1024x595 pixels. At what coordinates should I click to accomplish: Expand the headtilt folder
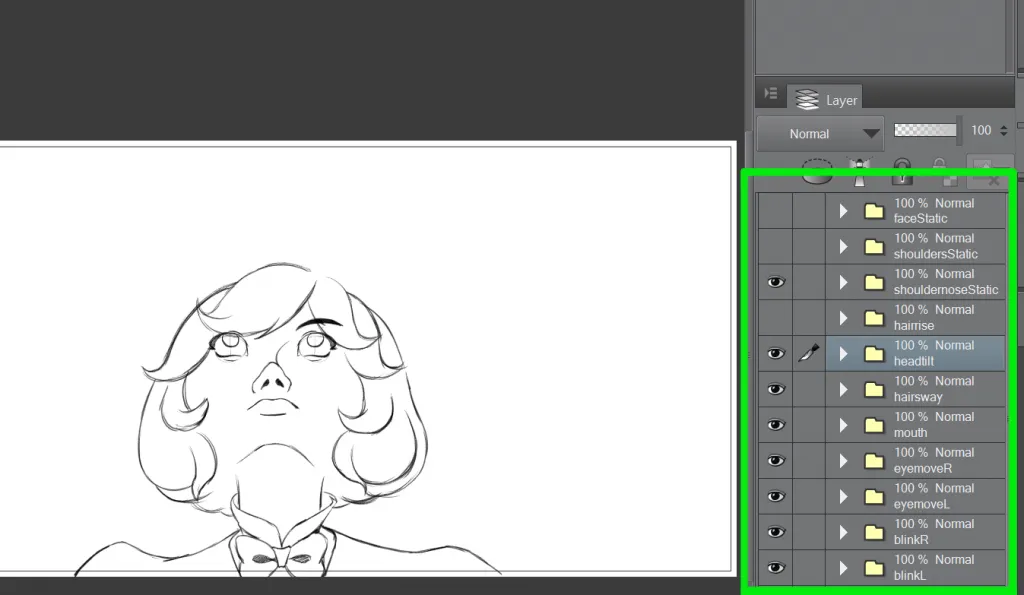(x=842, y=353)
